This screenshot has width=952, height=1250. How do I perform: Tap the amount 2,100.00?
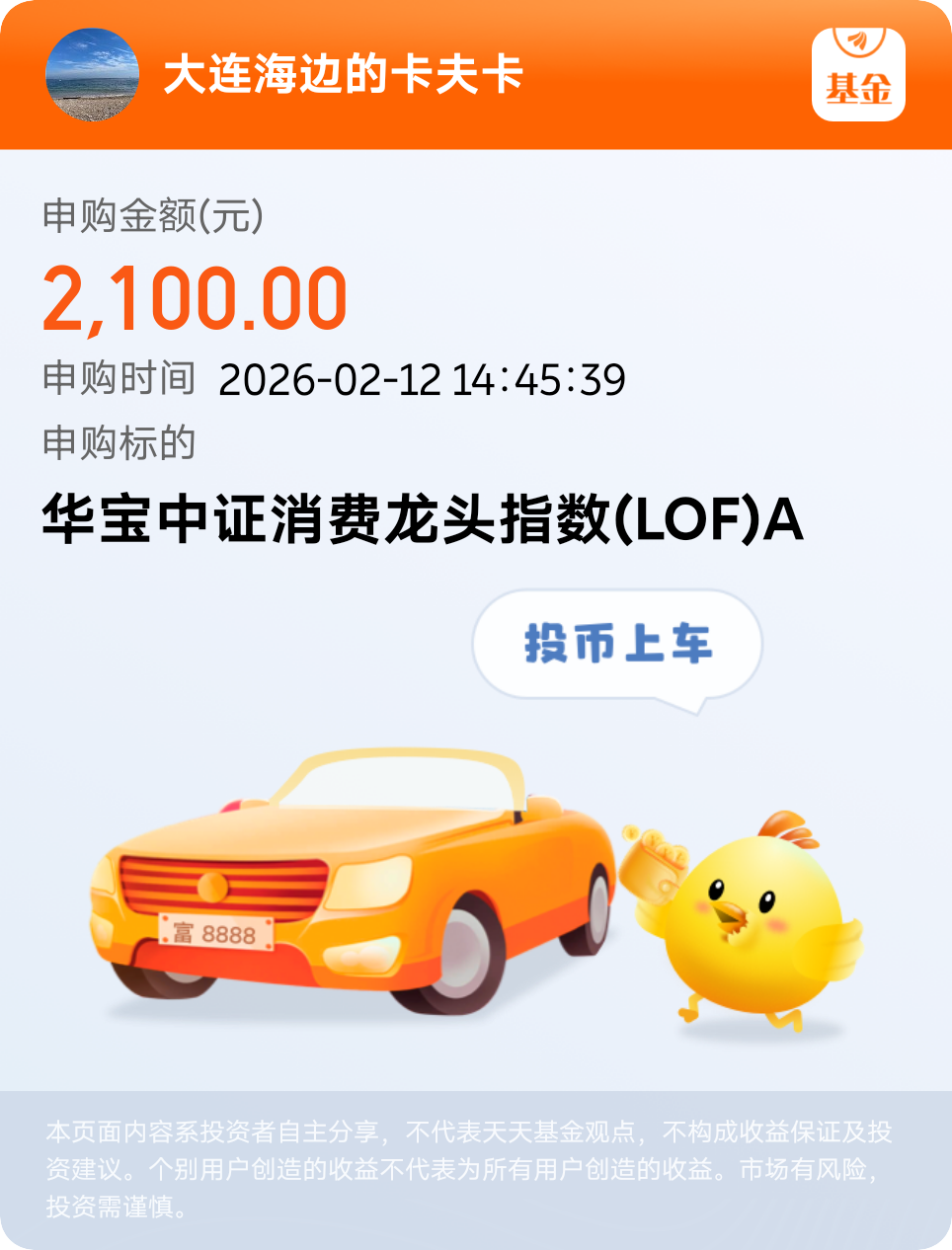pos(195,298)
